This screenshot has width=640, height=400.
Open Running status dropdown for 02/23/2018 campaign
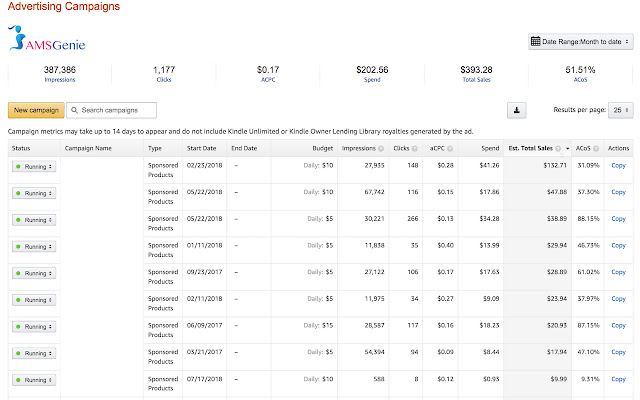coord(34,167)
